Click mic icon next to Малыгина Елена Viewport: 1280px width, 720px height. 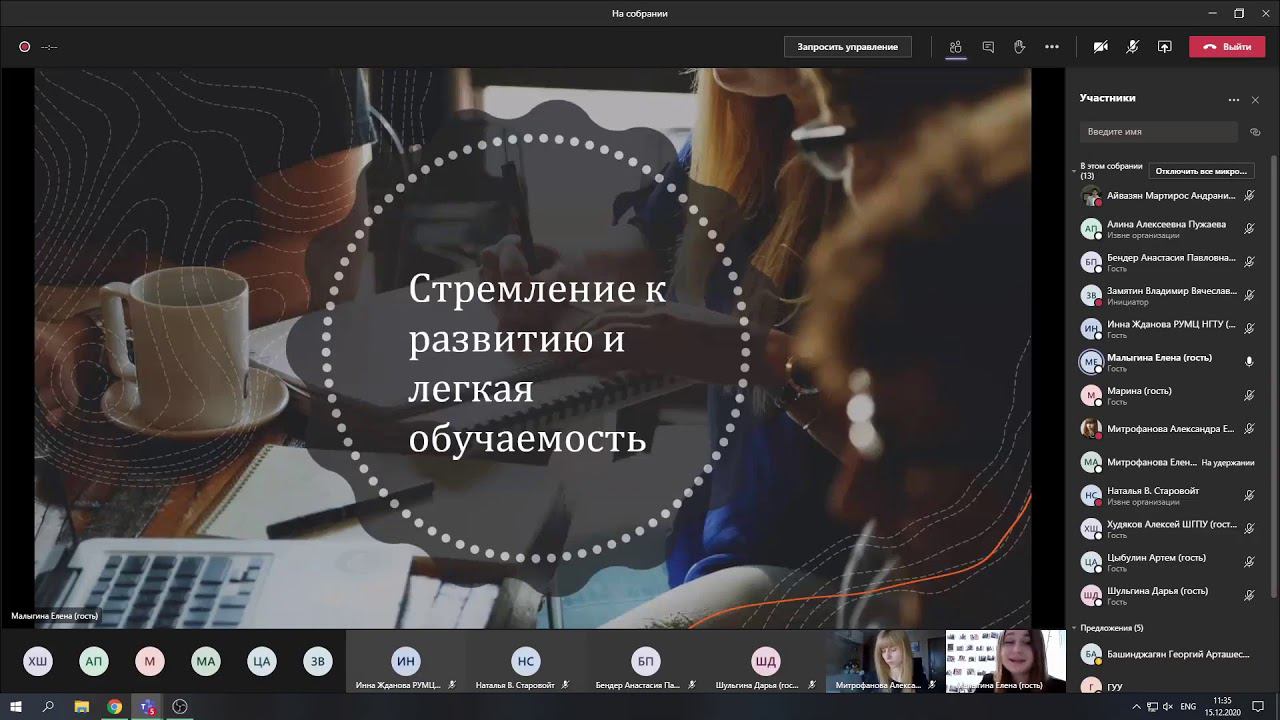coord(1249,362)
